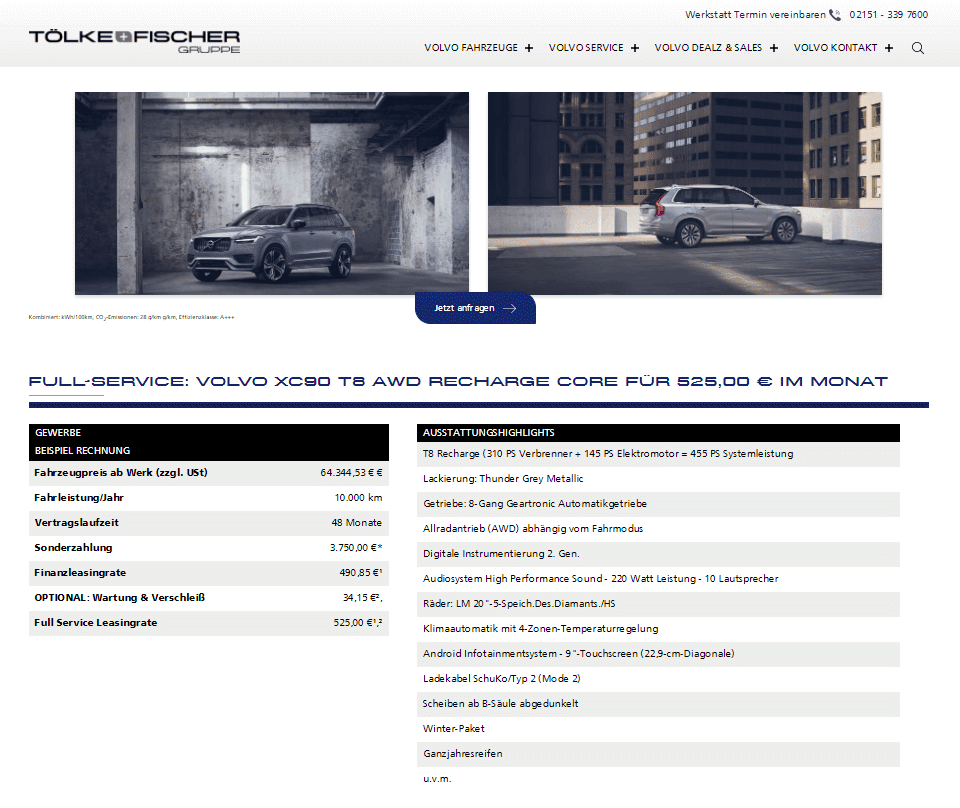Click the Jetzt anfragen button
The image size is (960, 808).
point(475,308)
